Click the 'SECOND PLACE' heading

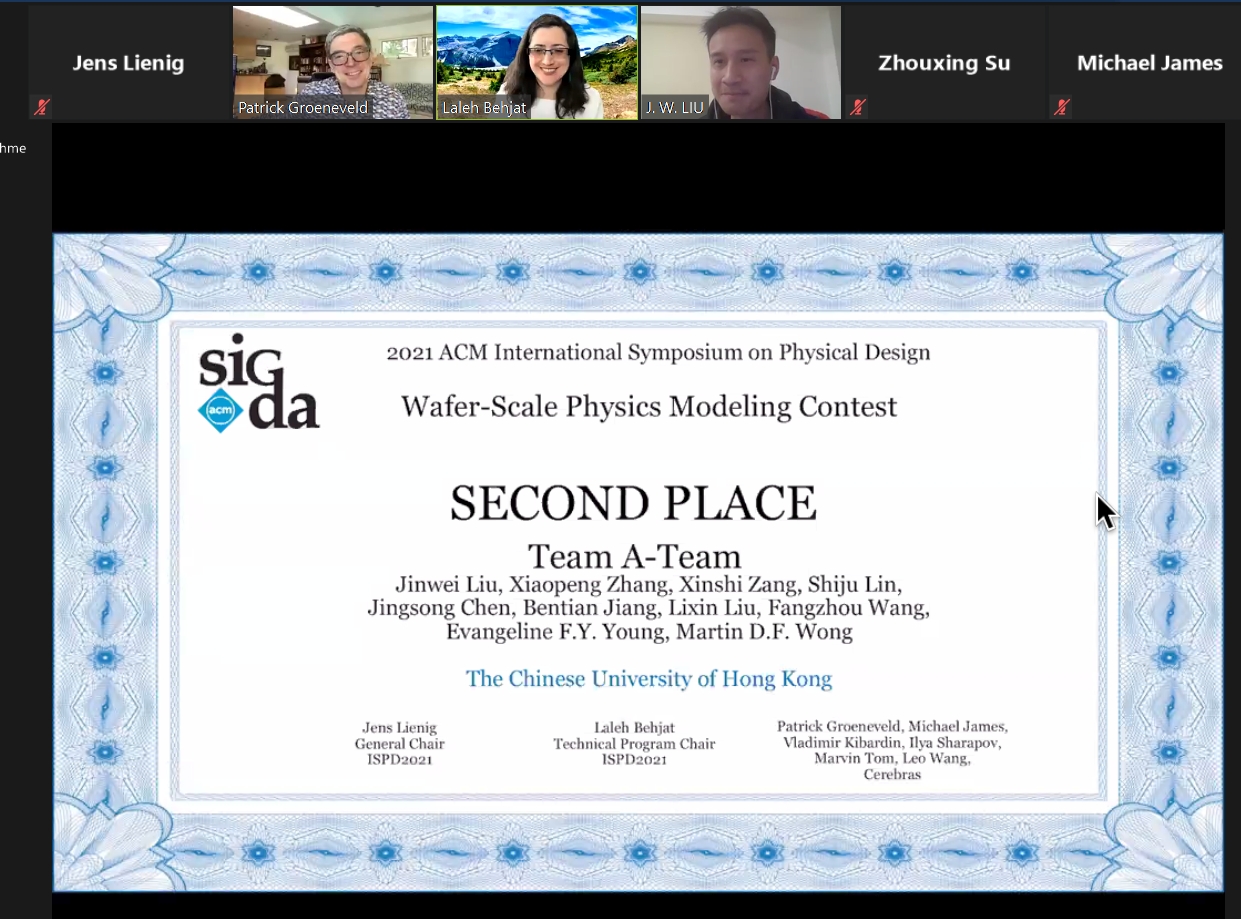tap(632, 504)
